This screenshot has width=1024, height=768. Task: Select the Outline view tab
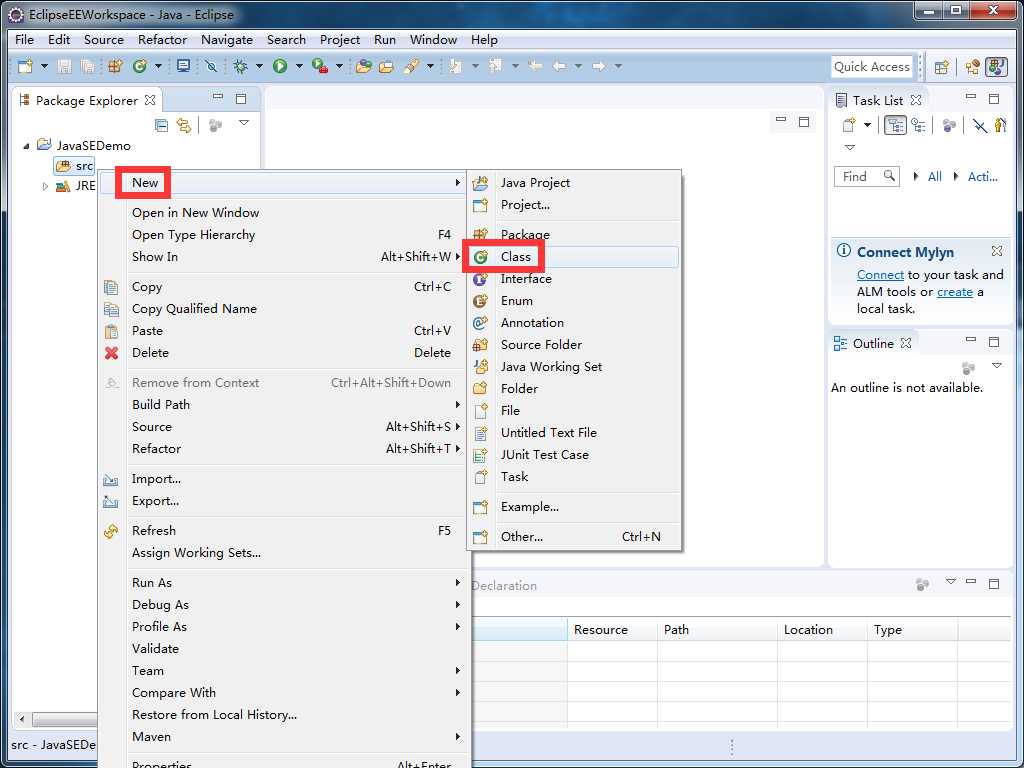872,344
